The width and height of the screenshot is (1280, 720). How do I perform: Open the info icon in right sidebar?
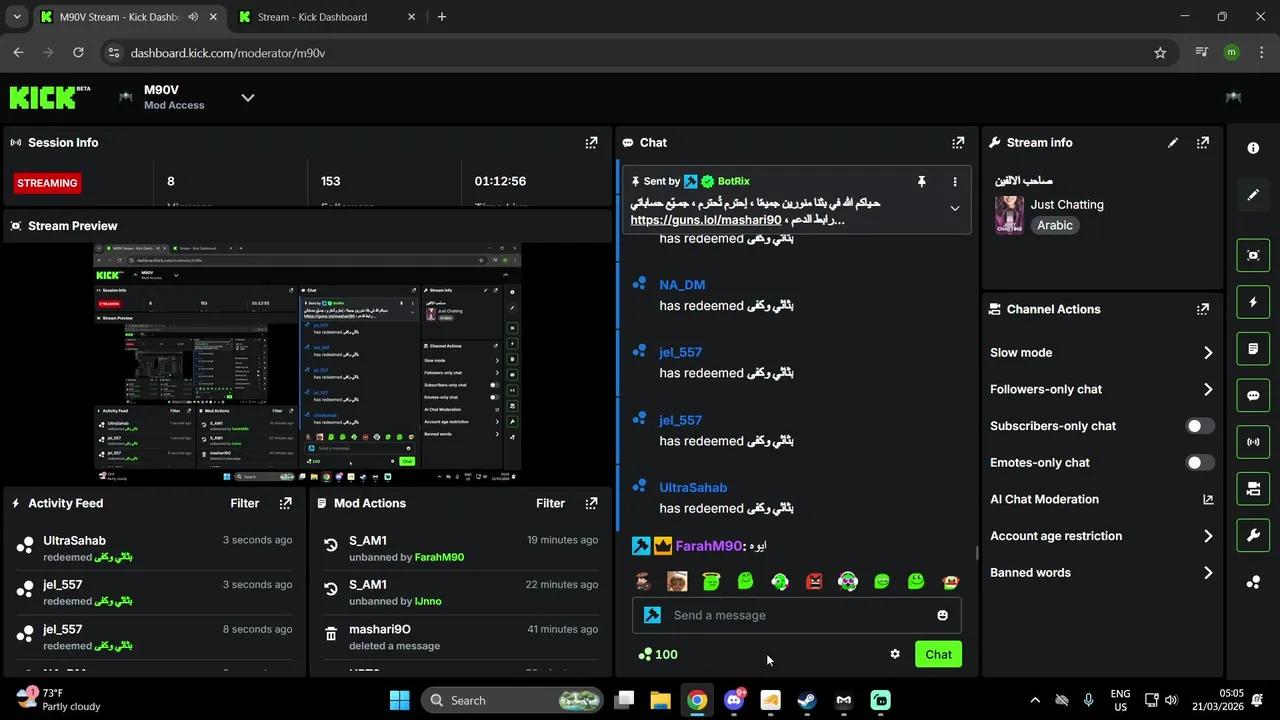click(1253, 148)
